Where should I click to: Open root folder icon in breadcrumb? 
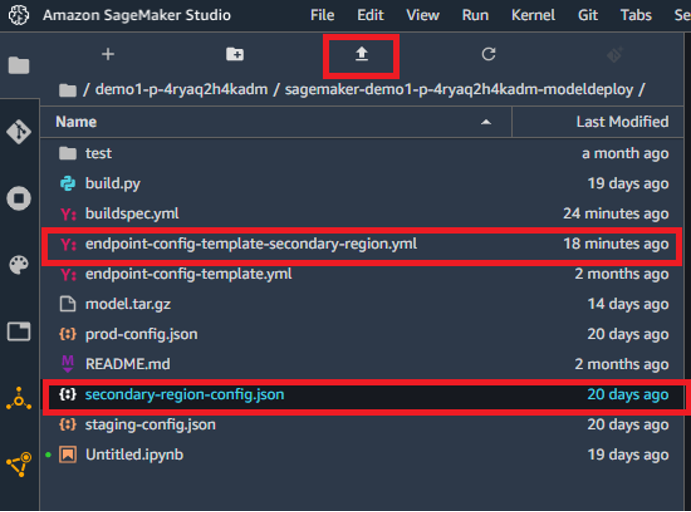[68, 90]
